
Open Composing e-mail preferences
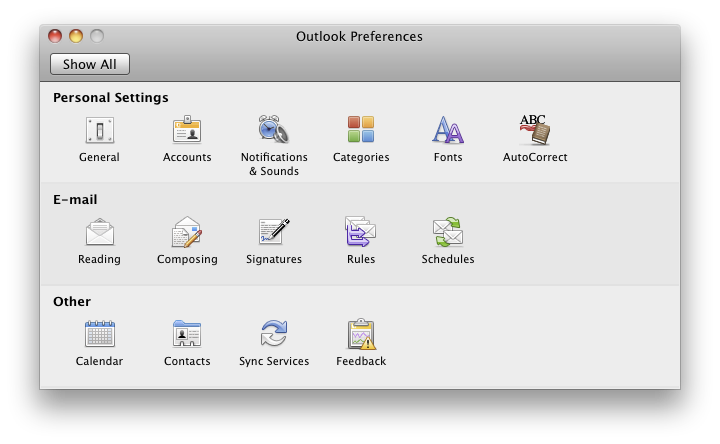click(187, 233)
